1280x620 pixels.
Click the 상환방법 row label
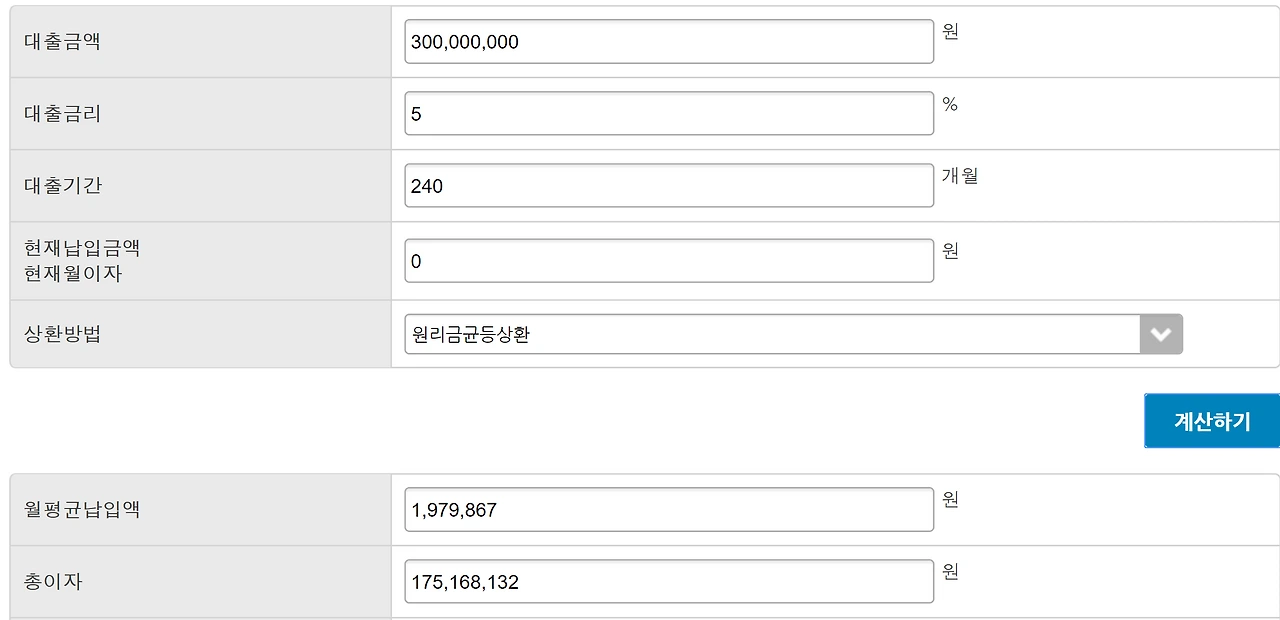(x=63, y=334)
